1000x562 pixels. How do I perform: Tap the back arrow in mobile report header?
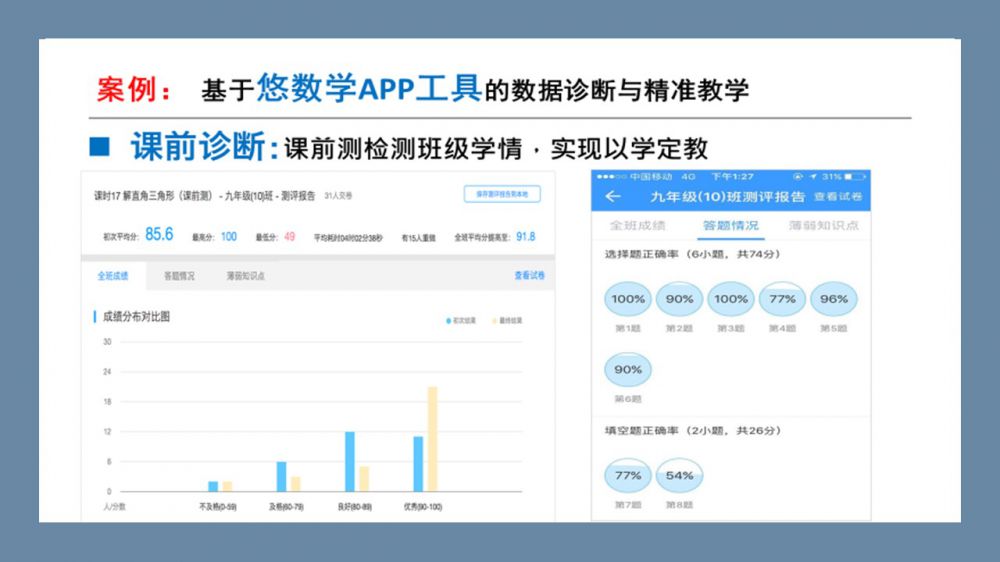tap(613, 197)
